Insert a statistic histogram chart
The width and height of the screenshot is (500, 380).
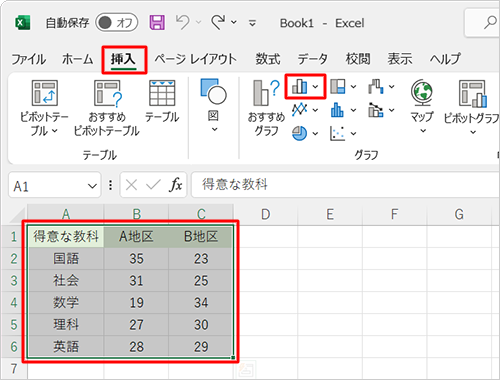click(343, 110)
